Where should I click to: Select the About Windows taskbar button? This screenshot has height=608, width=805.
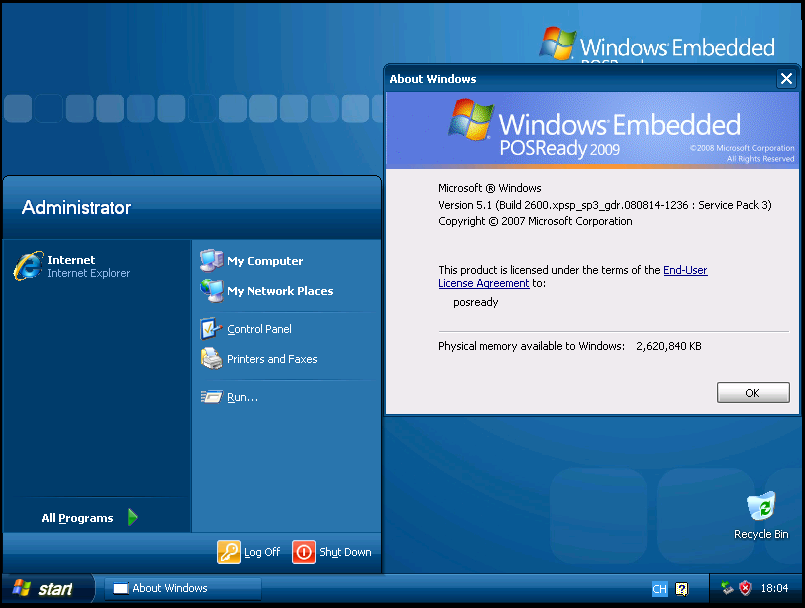(183, 588)
